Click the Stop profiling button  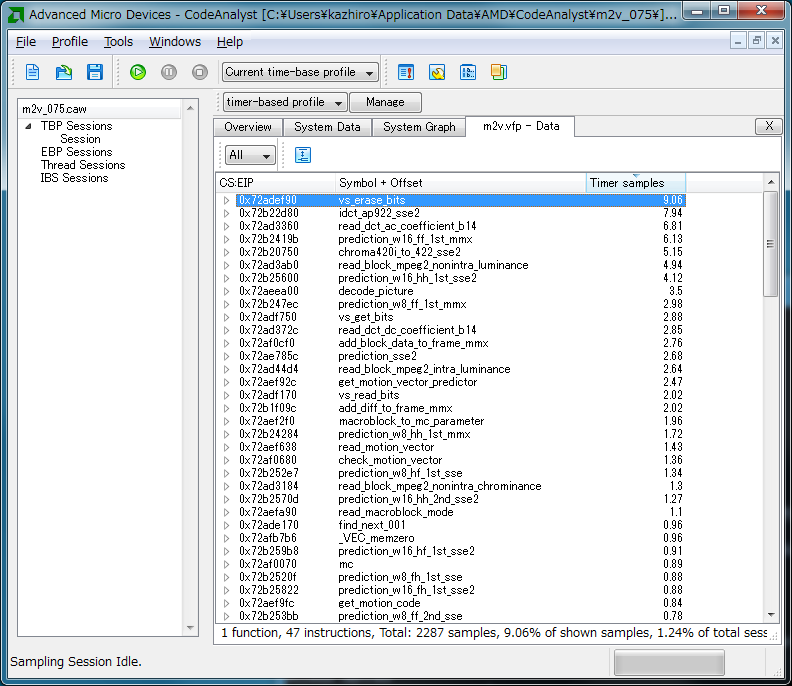tap(200, 72)
